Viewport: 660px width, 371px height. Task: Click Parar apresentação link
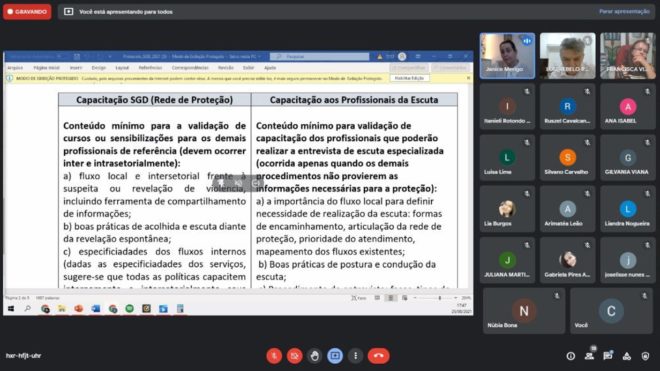coord(624,11)
